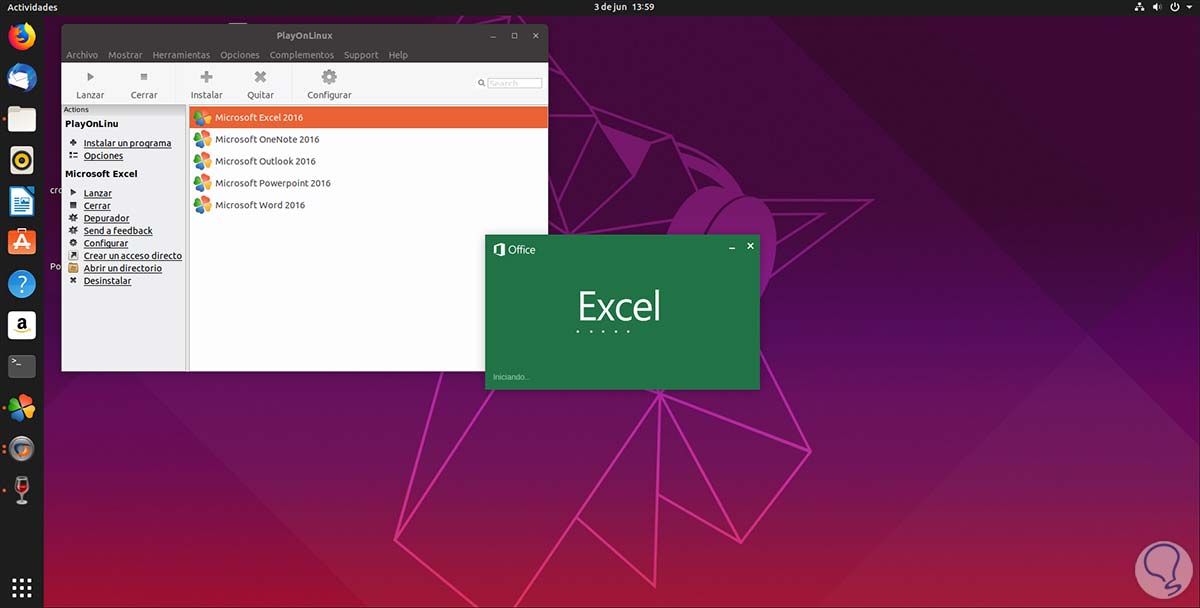The height and width of the screenshot is (608, 1200).
Task: Click the Desinstalar link
Action: click(107, 281)
